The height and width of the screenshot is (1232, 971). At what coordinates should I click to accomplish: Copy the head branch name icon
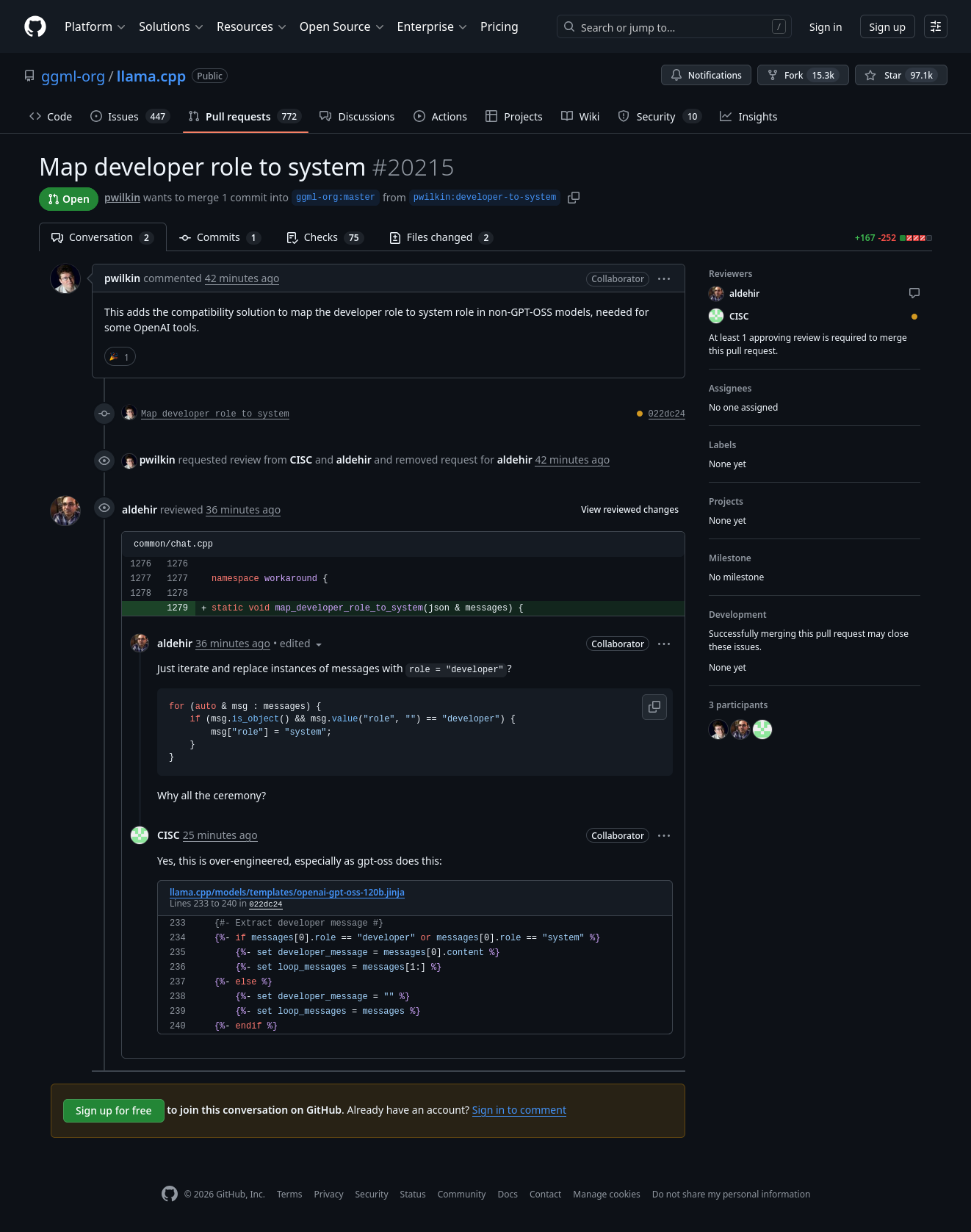(x=574, y=197)
